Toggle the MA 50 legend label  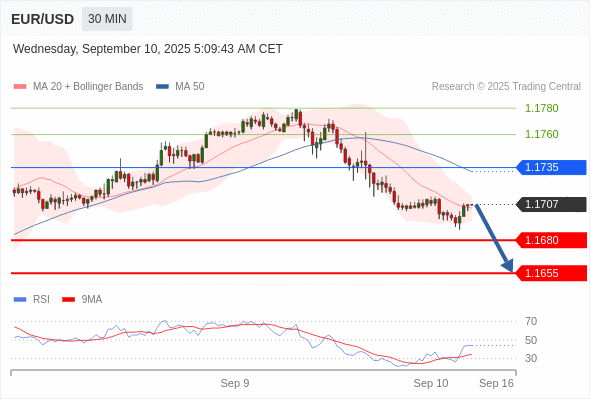(190, 87)
